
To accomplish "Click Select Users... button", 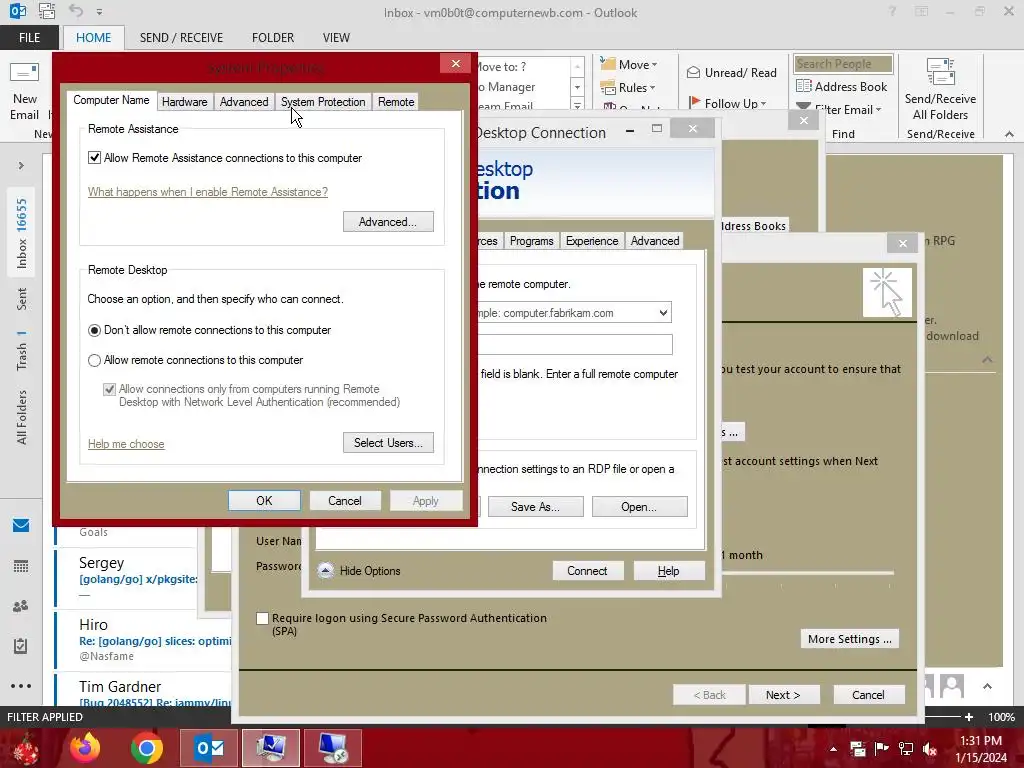I will point(388,443).
